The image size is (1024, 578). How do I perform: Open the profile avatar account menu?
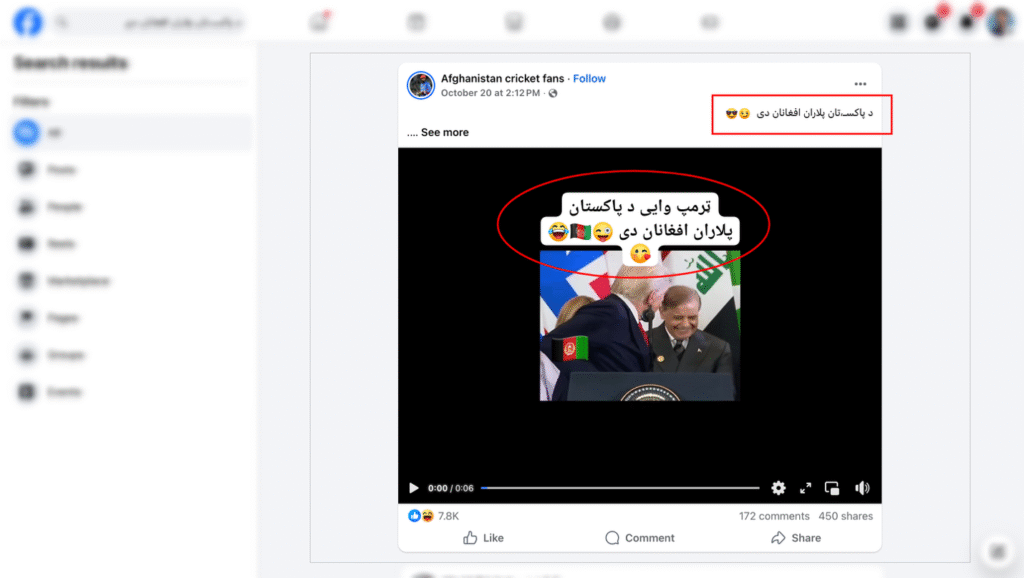1000,22
